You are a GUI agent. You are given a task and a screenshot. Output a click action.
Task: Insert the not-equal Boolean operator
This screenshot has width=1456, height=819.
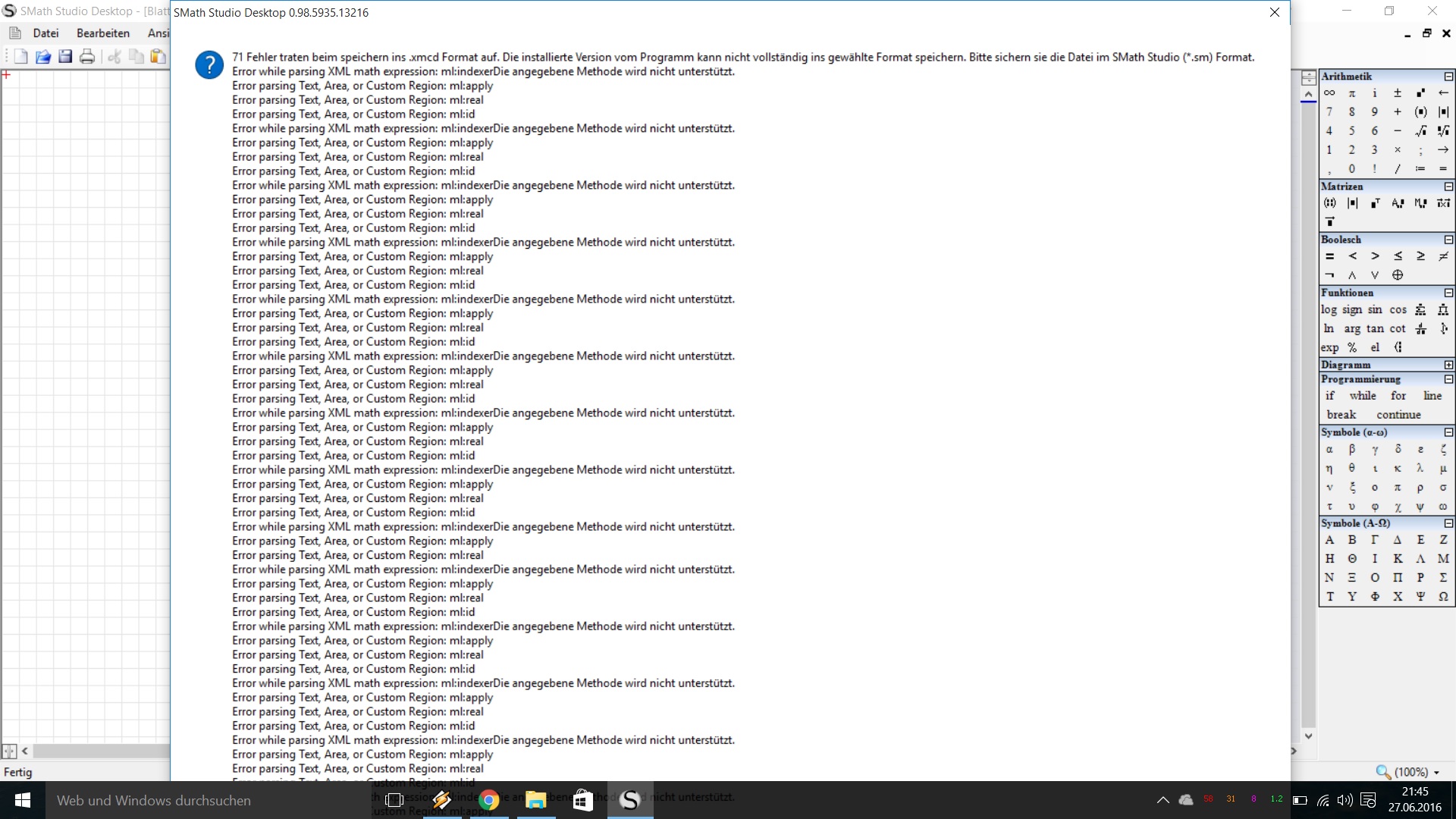pyautogui.click(x=1443, y=256)
